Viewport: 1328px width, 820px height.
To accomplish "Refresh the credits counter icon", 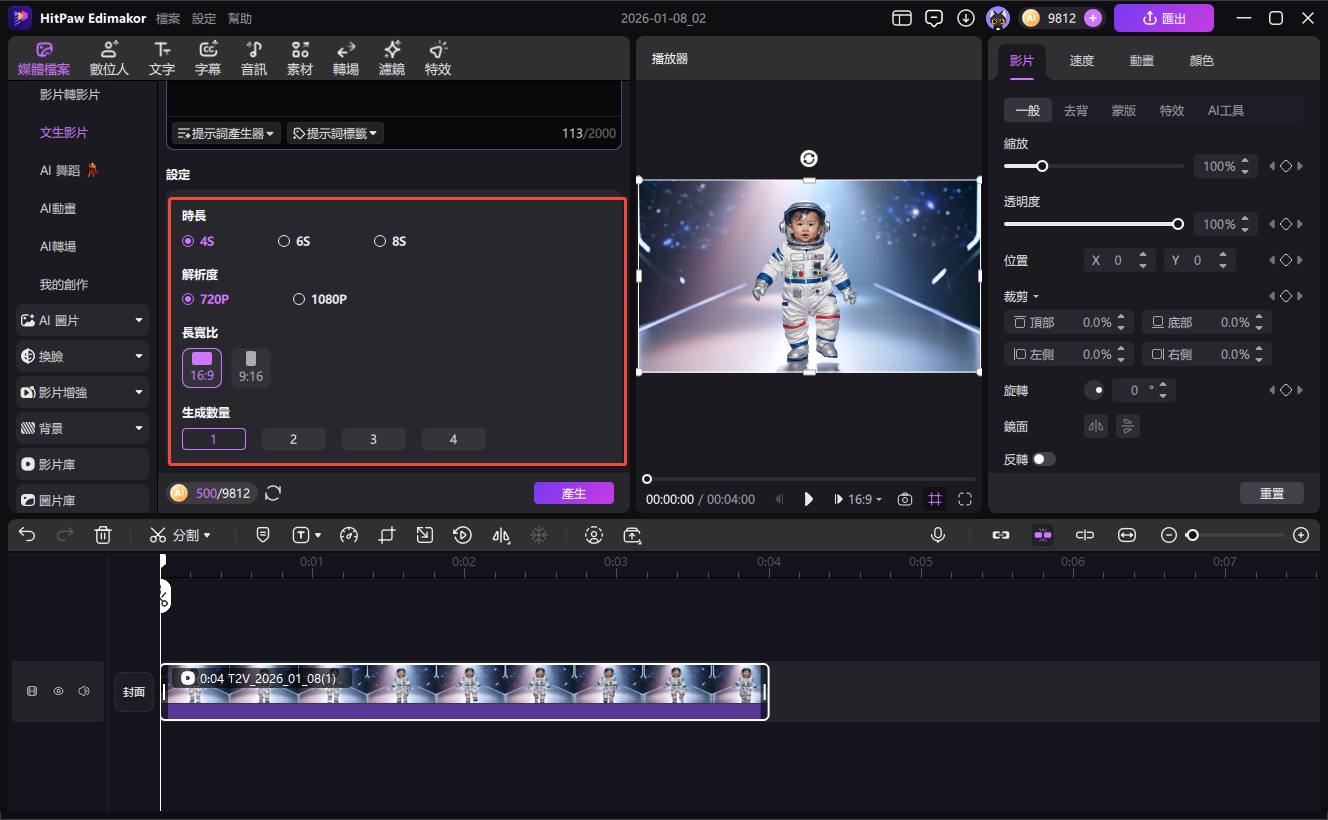I will (273, 493).
